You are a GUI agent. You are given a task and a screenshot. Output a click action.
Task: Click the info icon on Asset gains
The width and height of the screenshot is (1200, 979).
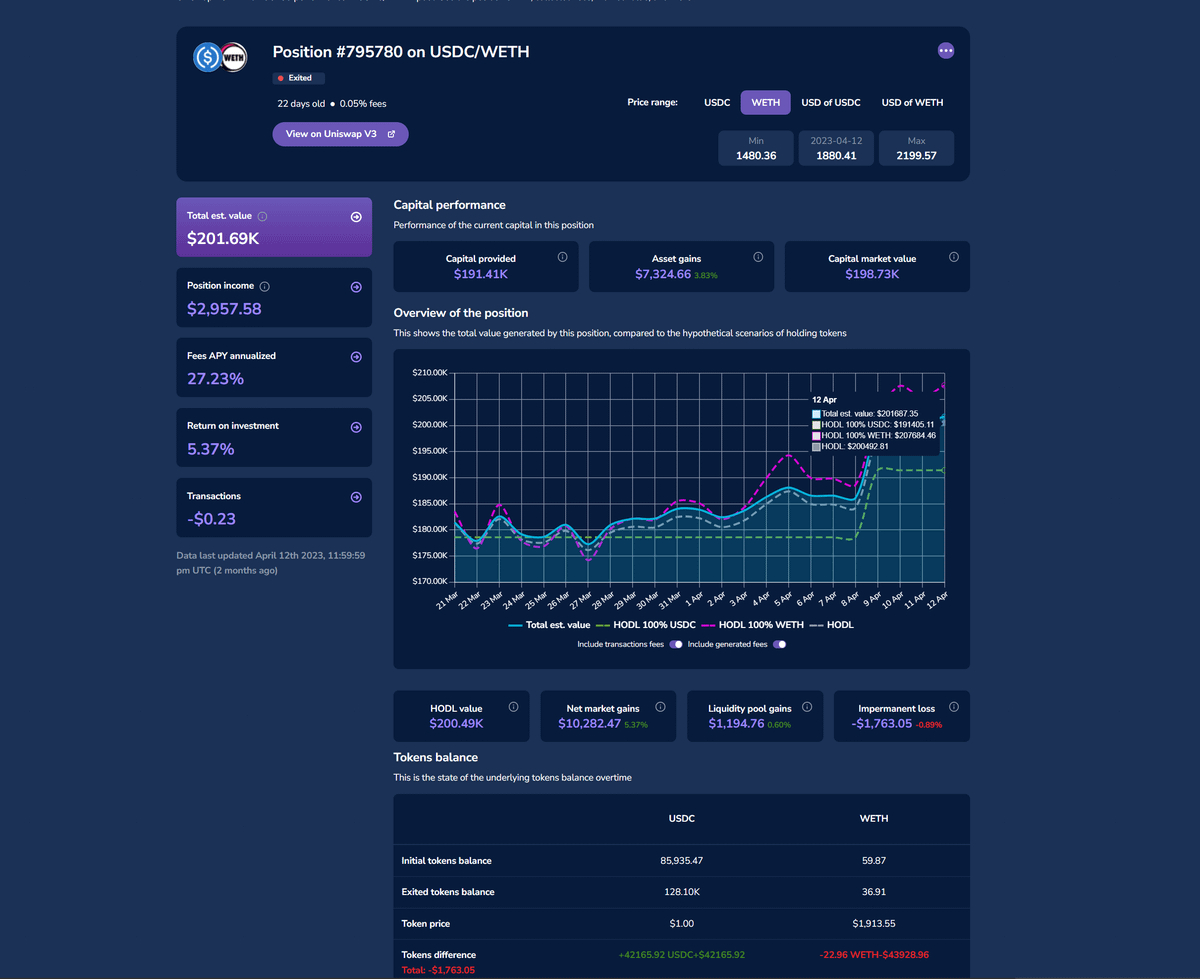click(758, 257)
